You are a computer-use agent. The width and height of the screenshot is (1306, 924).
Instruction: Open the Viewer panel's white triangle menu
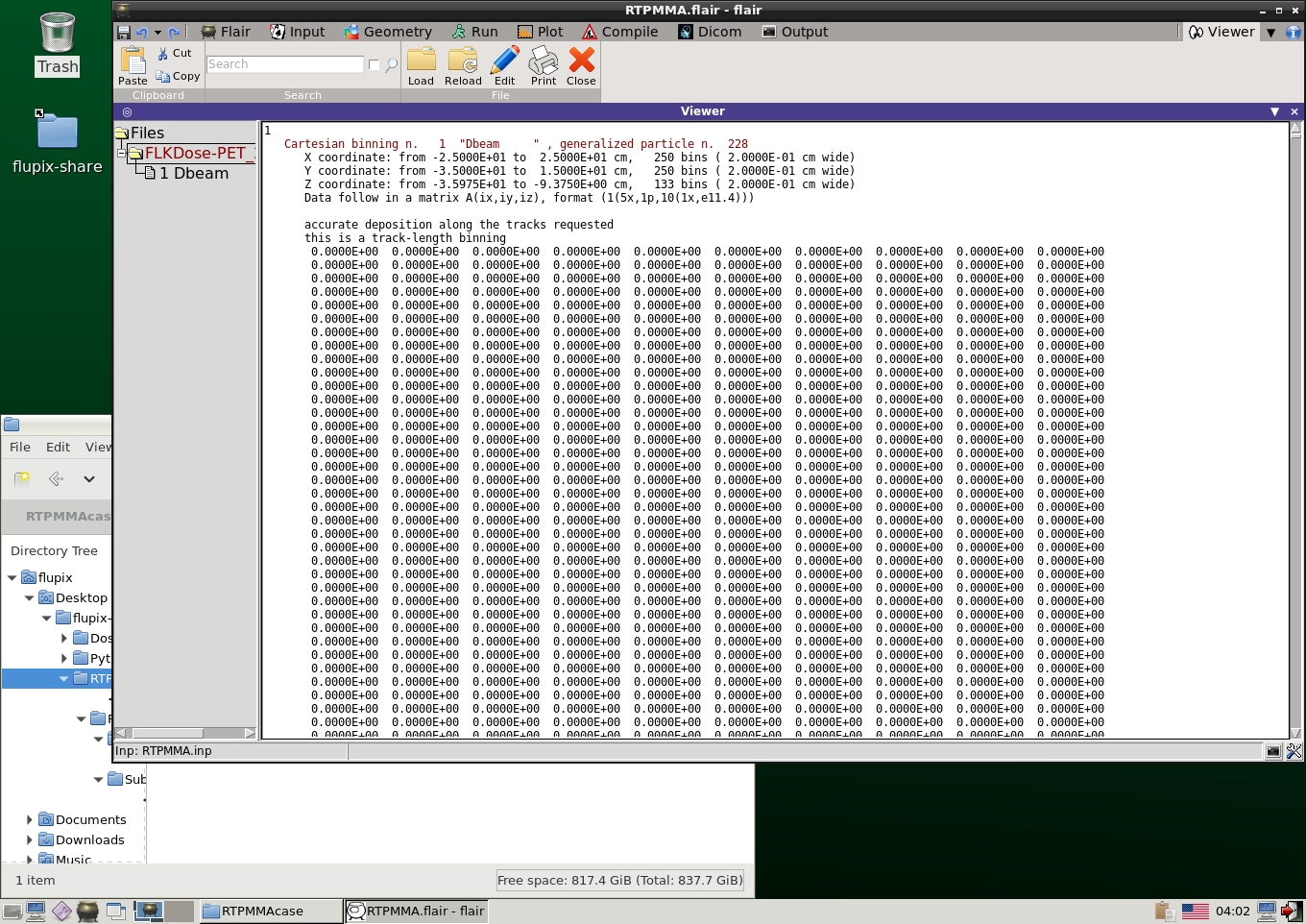[x=1274, y=111]
